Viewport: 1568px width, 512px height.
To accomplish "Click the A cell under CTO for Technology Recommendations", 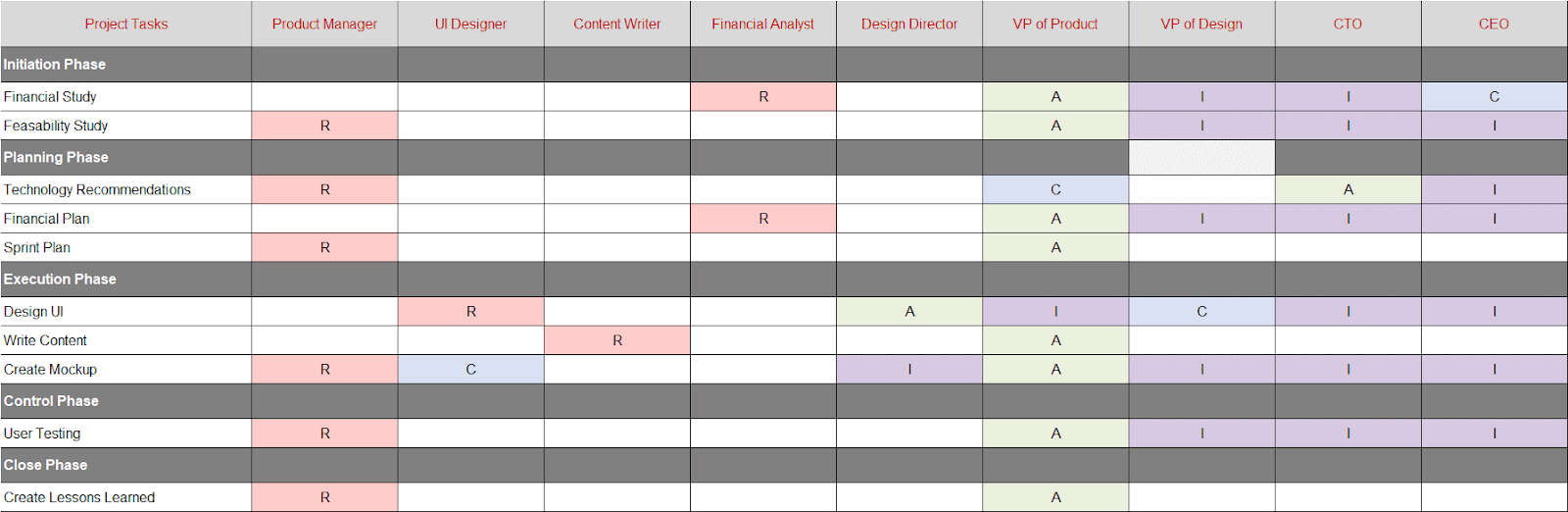I will tap(1348, 189).
